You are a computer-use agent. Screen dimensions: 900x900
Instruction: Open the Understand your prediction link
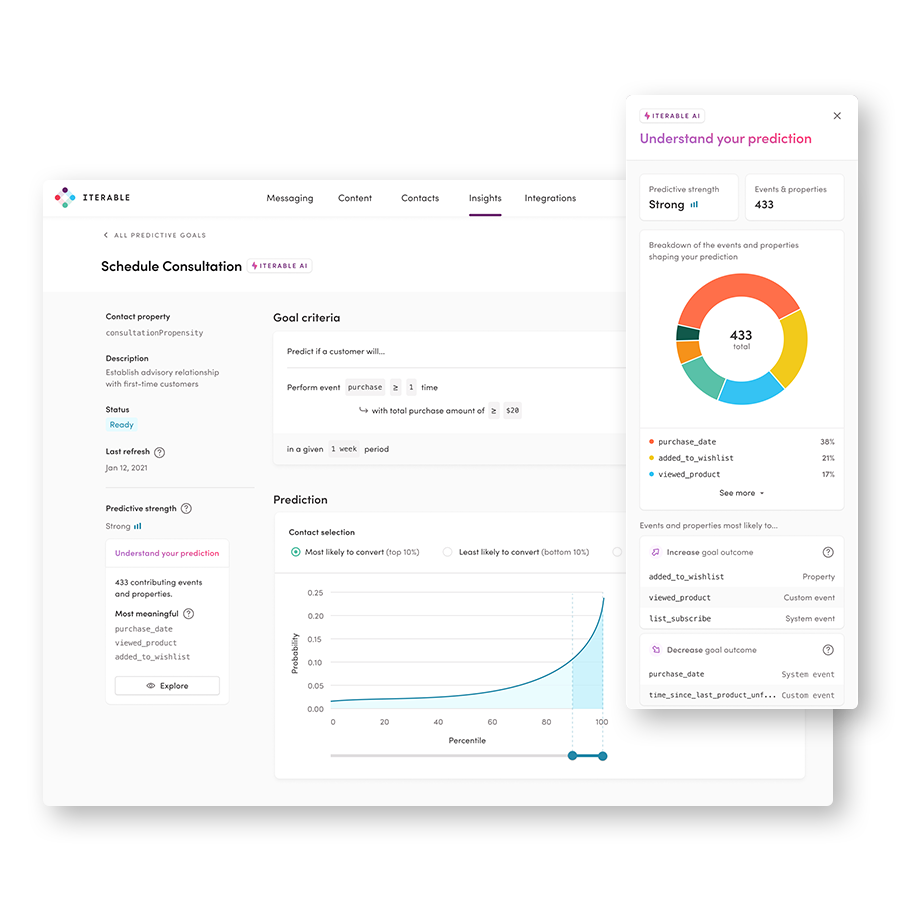(x=167, y=553)
